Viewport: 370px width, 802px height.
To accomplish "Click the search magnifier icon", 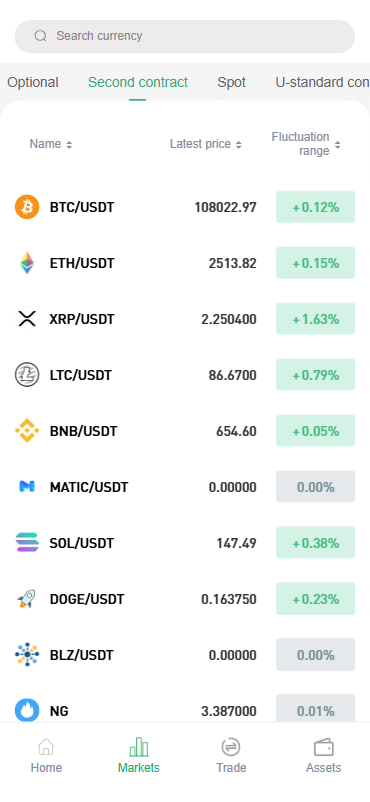I will pyautogui.click(x=40, y=36).
